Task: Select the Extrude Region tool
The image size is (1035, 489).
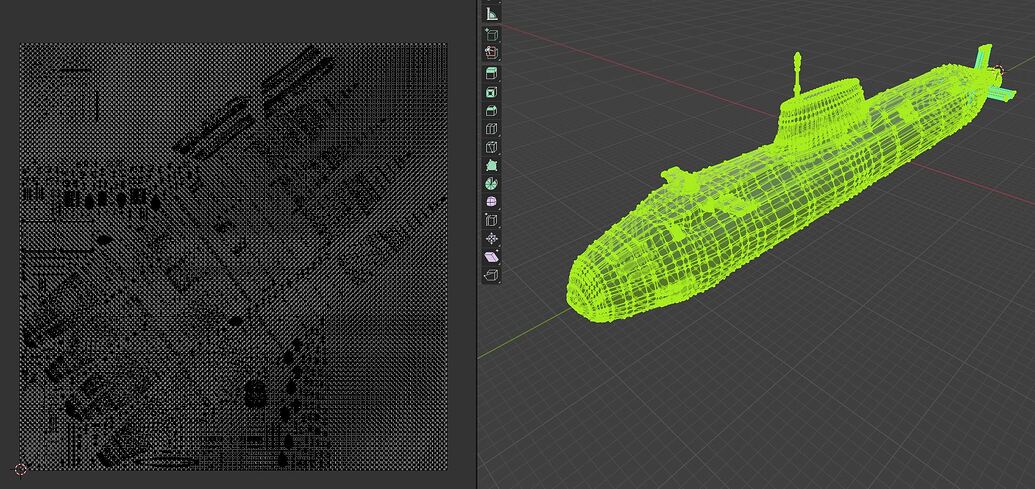Action: (491, 73)
